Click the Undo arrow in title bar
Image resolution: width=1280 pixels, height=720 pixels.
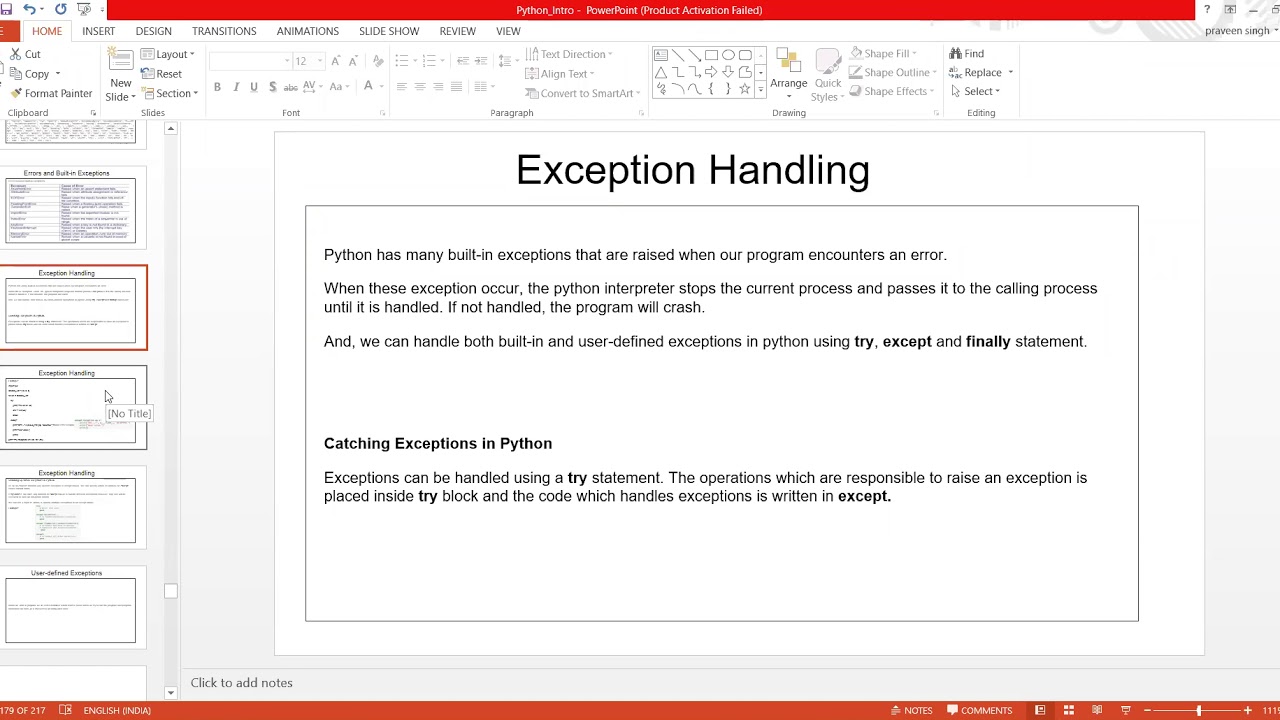pos(29,9)
